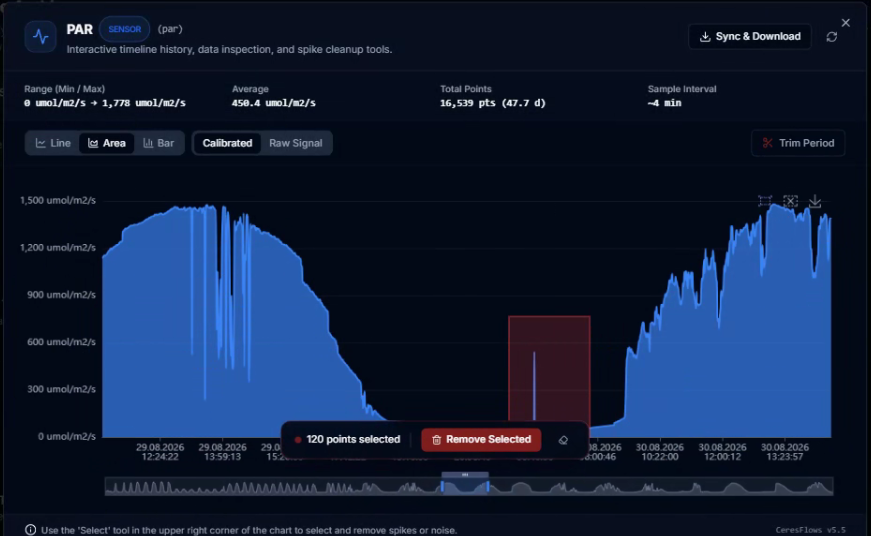
Task: Click left handle of timeline range slider
Action: (x=442, y=487)
